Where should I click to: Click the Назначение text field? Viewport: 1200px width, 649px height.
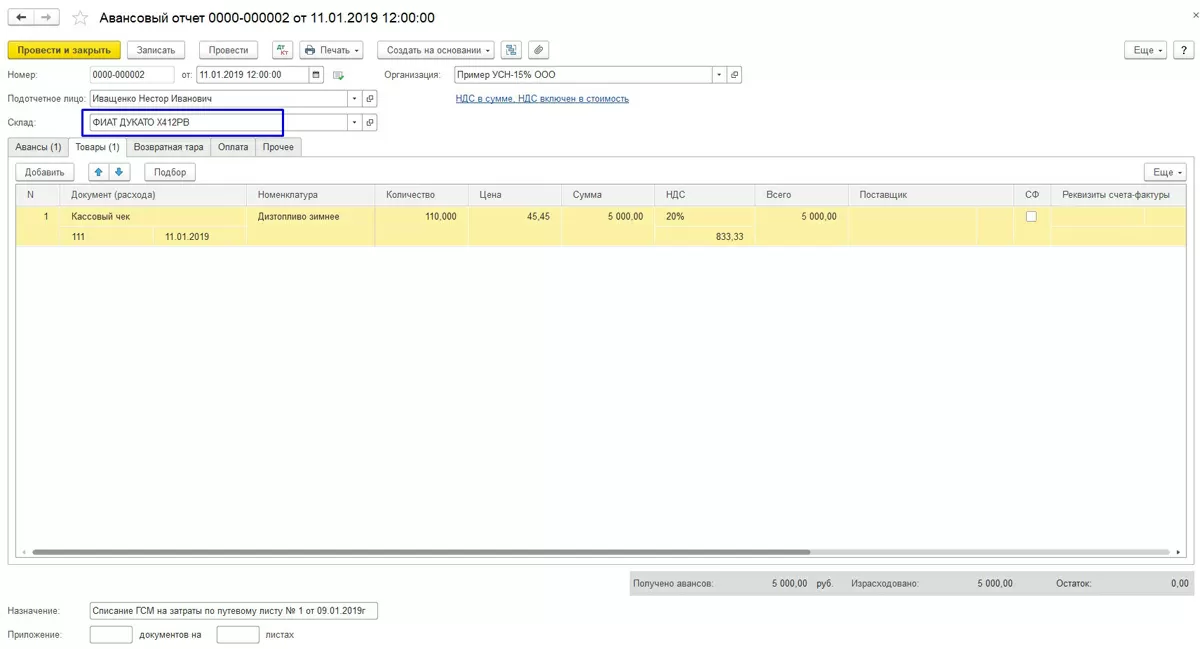pyautogui.click(x=234, y=610)
